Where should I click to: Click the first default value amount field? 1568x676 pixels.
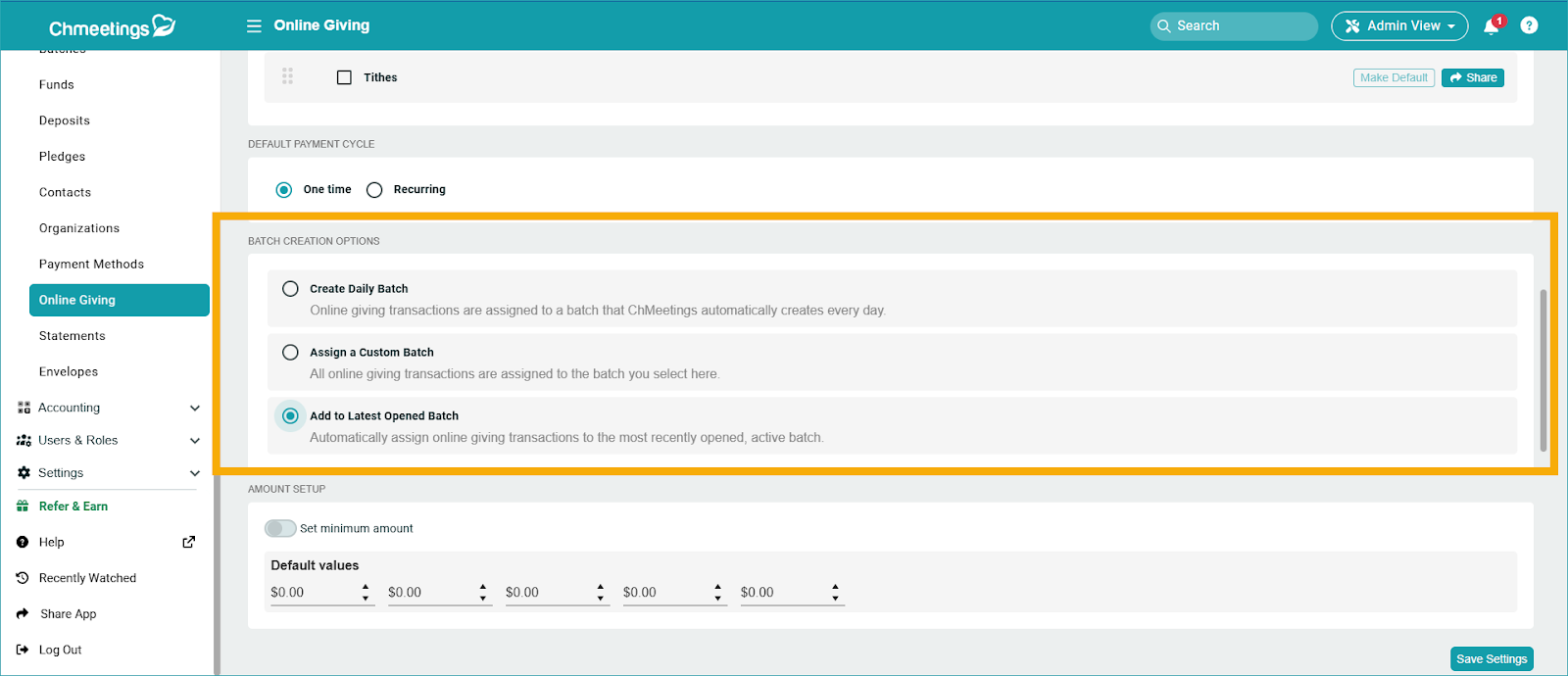coord(313,593)
